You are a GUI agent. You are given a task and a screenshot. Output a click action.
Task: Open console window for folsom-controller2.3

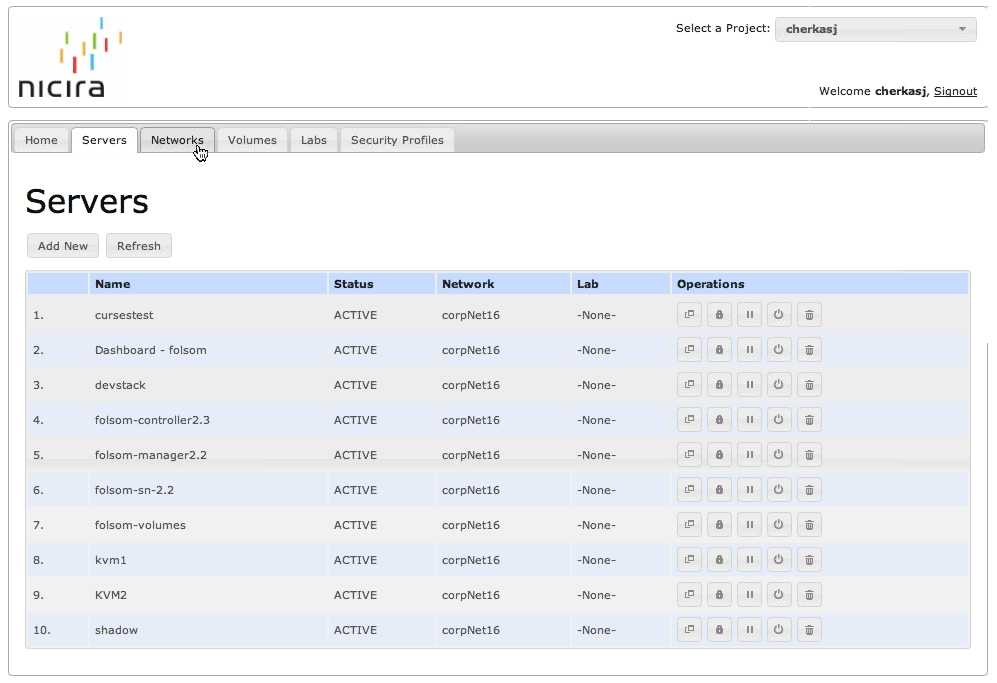tap(689, 420)
